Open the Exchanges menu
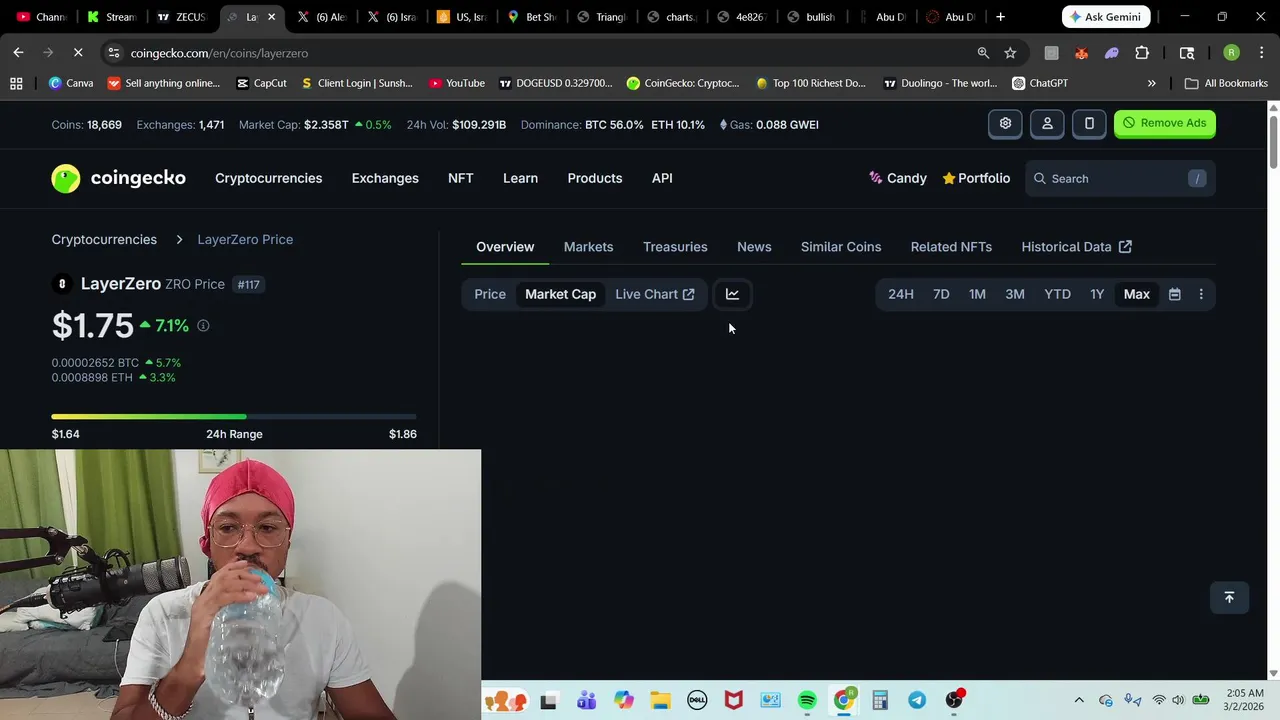This screenshot has height=720, width=1280. coord(385,178)
